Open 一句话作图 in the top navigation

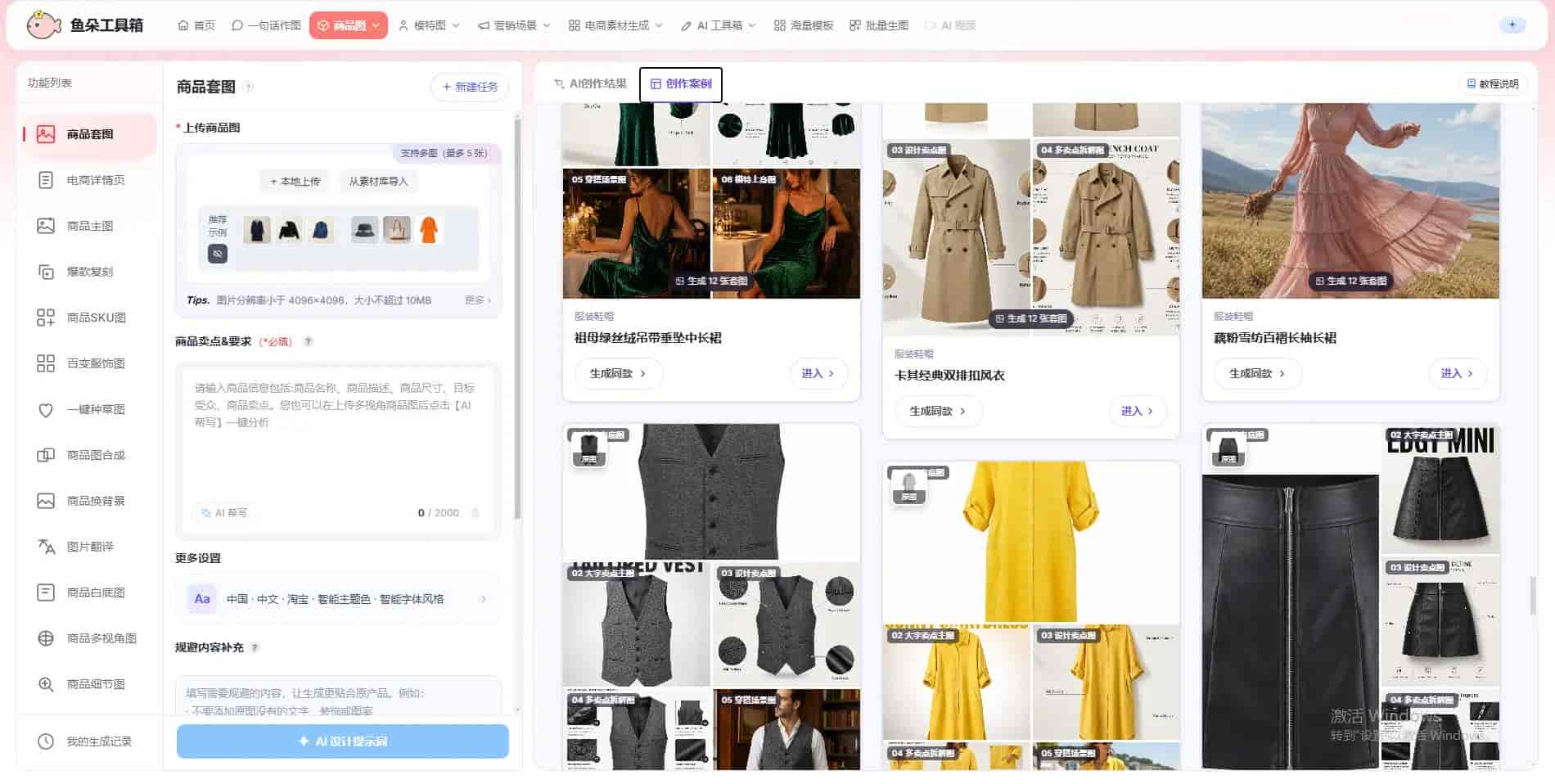(266, 25)
